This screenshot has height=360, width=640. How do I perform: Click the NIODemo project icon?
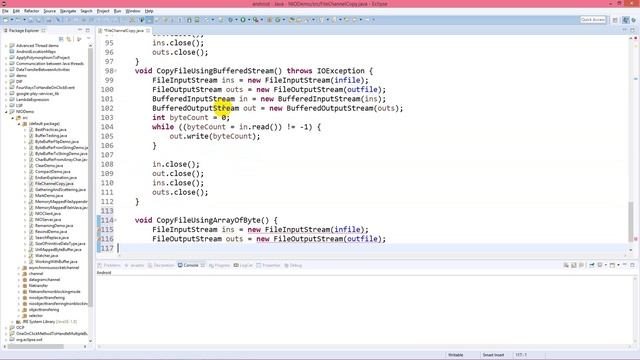point(12,111)
